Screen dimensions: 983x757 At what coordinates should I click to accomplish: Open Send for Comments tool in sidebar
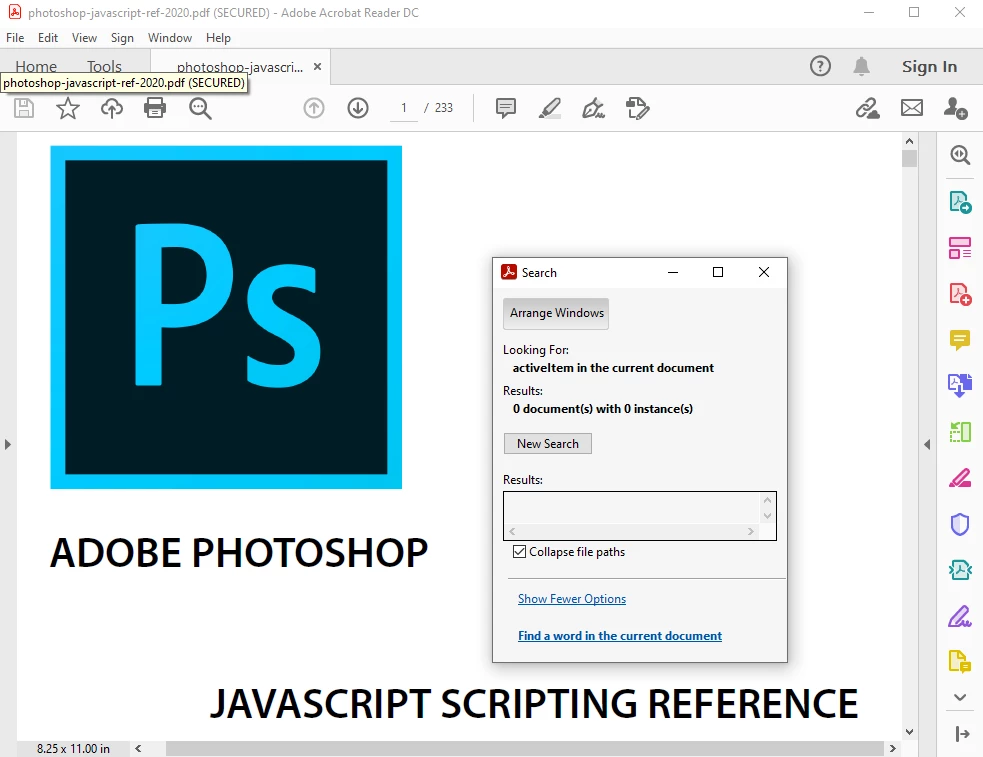(x=960, y=661)
